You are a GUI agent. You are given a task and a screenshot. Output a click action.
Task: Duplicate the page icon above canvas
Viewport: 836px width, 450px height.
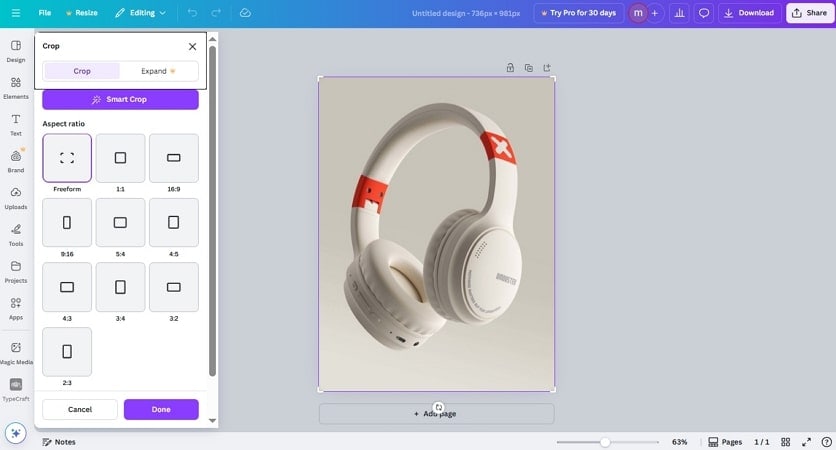[x=528, y=68]
